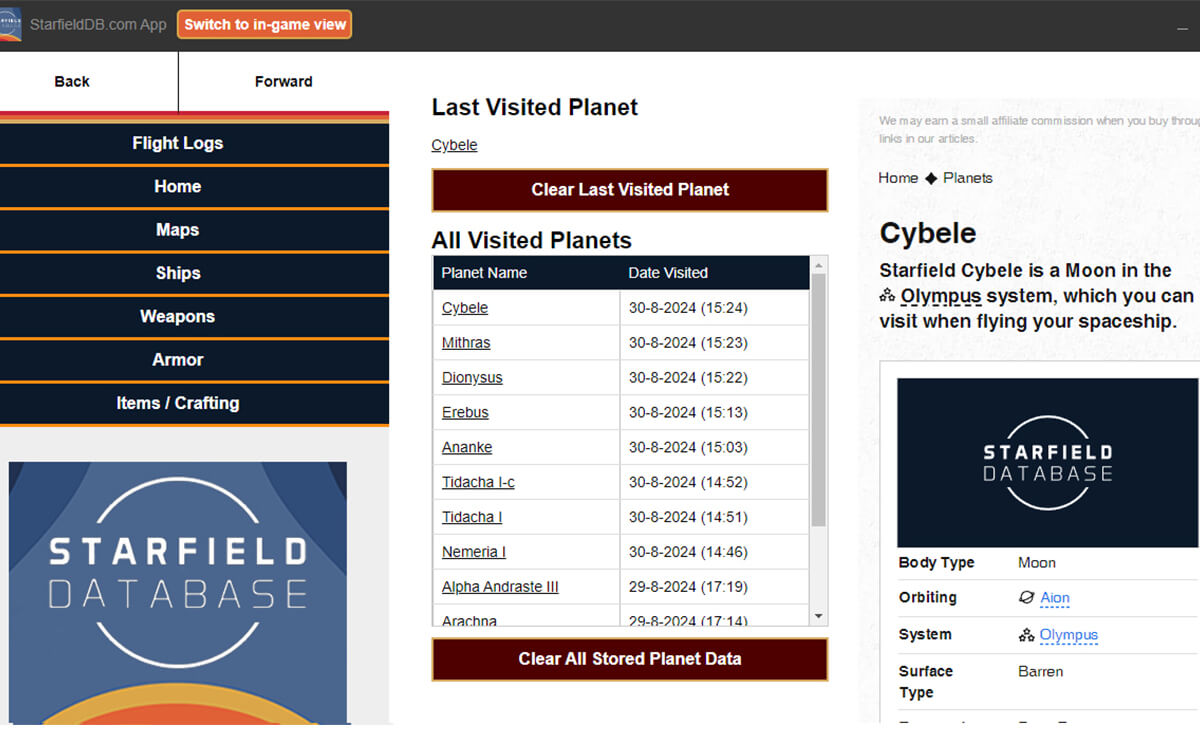Open the Aion orbiting link
This screenshot has height=750, width=1200.
click(x=1055, y=598)
